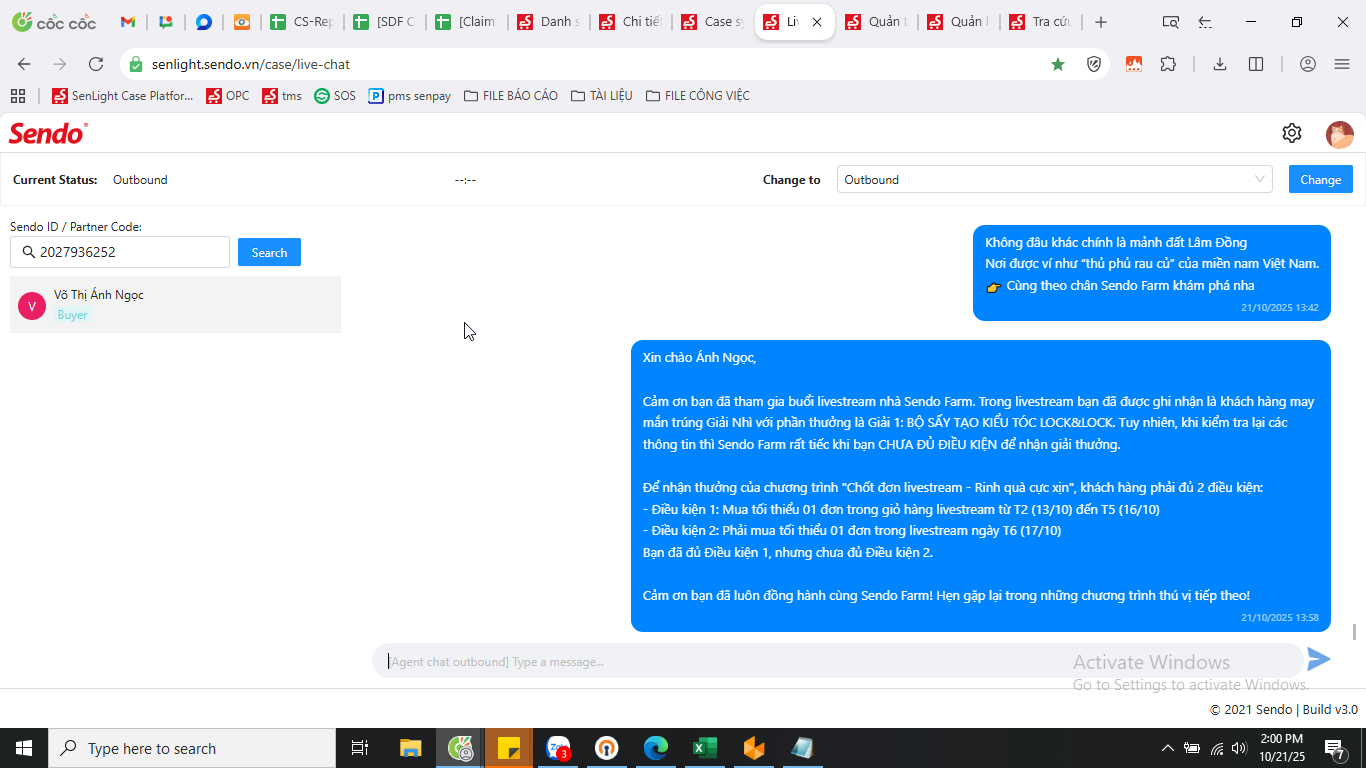Screen dimensions: 1366x768
Task: Open browser downloads
Action: coord(1220,64)
